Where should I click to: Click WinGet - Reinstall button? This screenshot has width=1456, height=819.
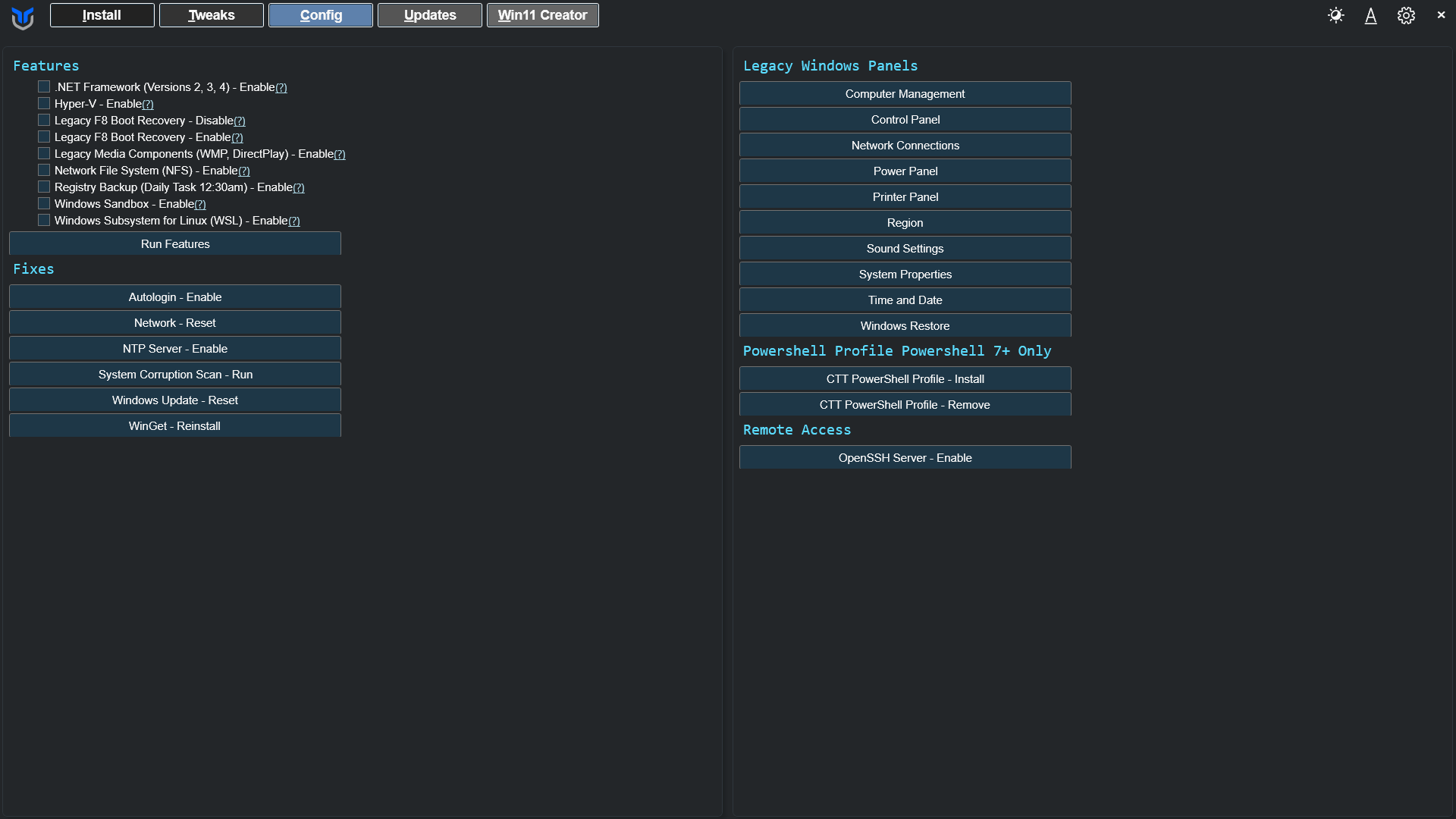pos(175,426)
